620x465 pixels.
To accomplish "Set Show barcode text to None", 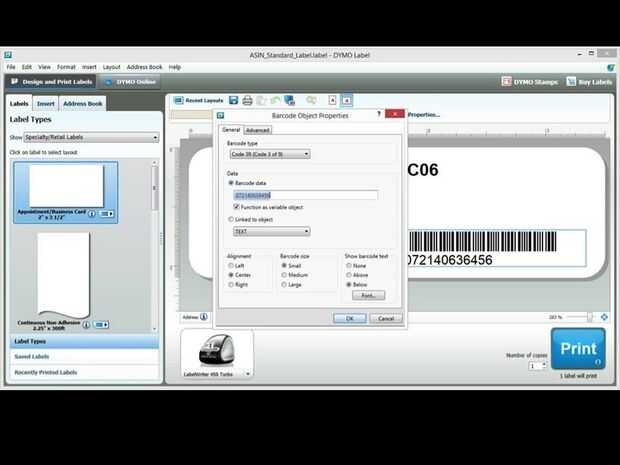I will [x=349, y=266].
